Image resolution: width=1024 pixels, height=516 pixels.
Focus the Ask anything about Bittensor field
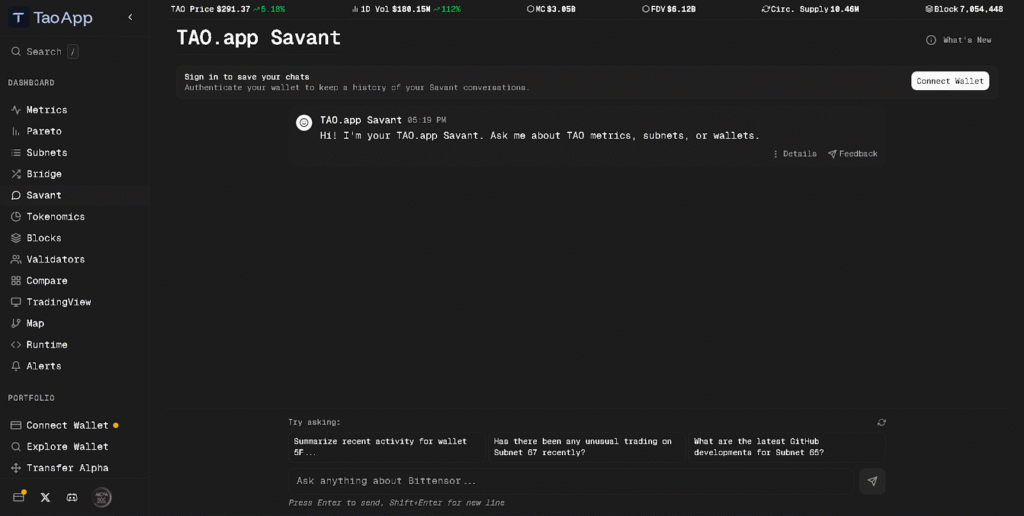[x=570, y=481]
